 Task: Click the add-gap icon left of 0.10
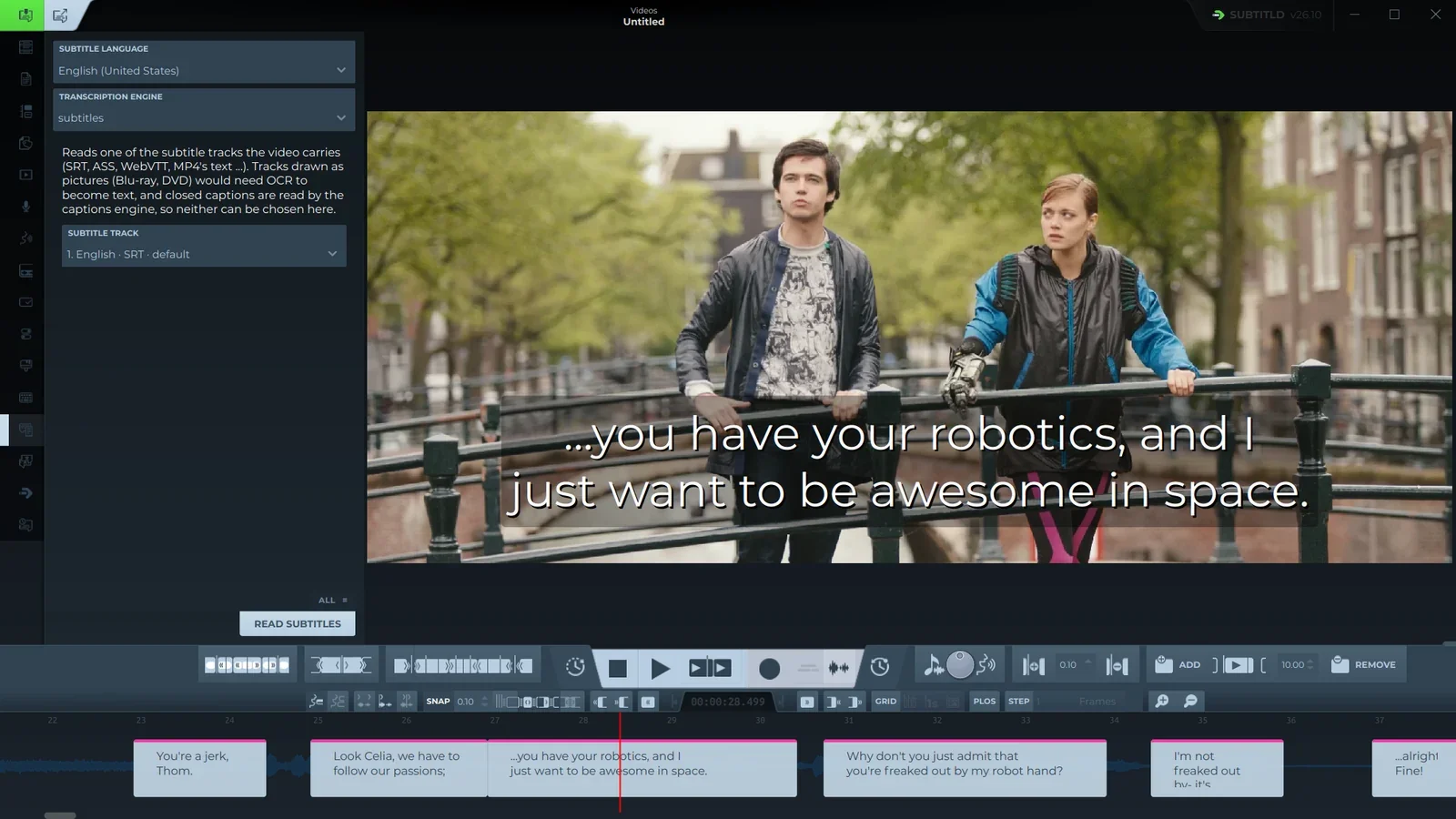(x=1033, y=666)
